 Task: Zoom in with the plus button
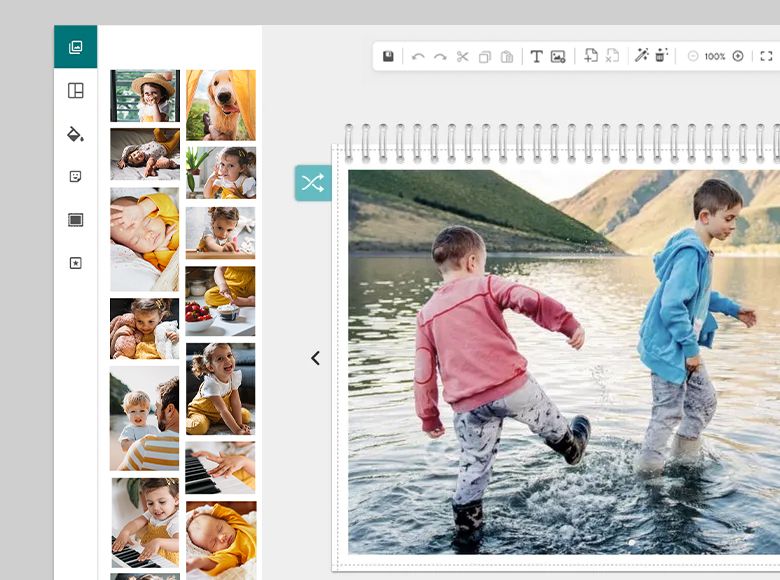(738, 57)
